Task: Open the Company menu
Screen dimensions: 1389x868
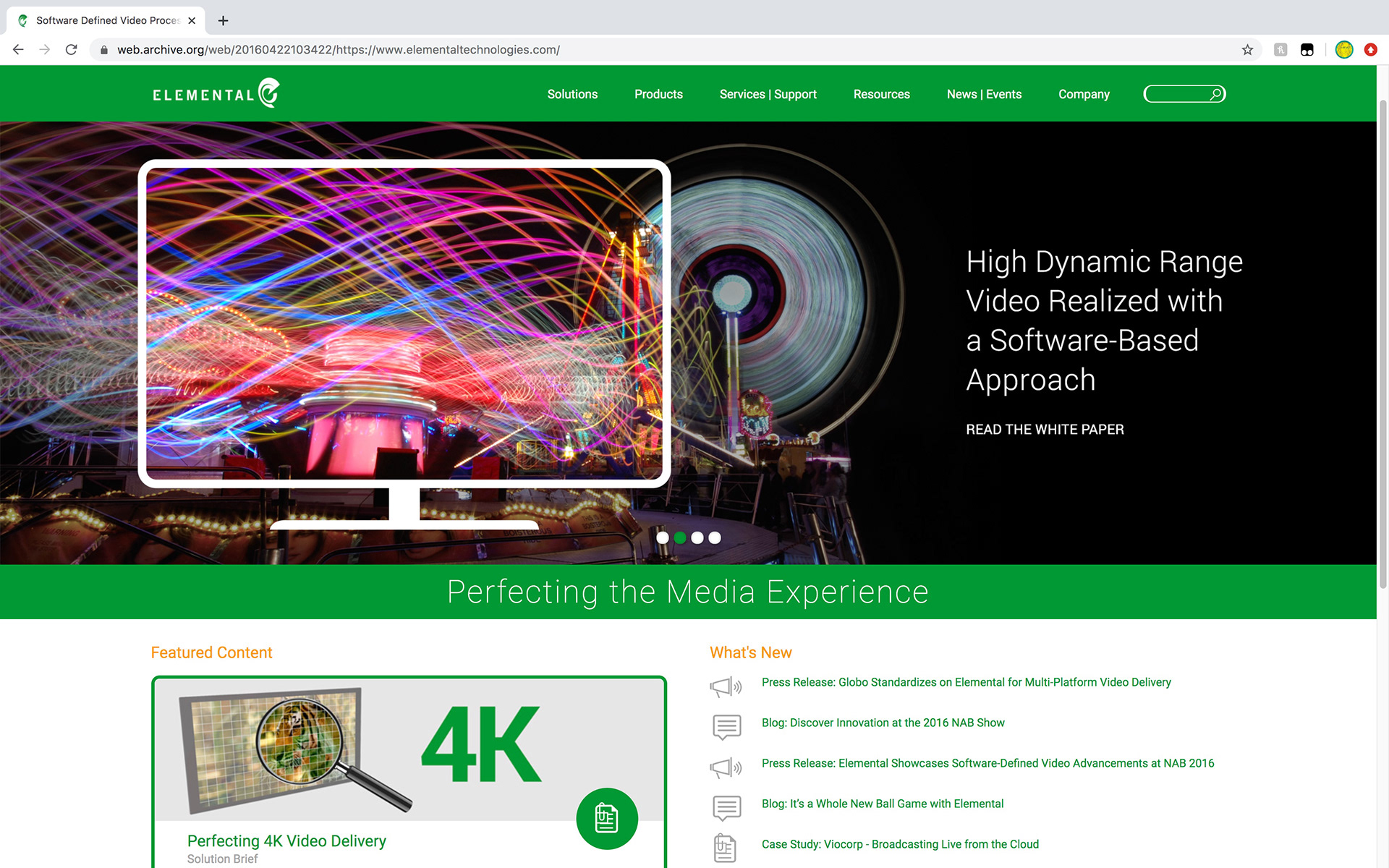Action: [1084, 94]
